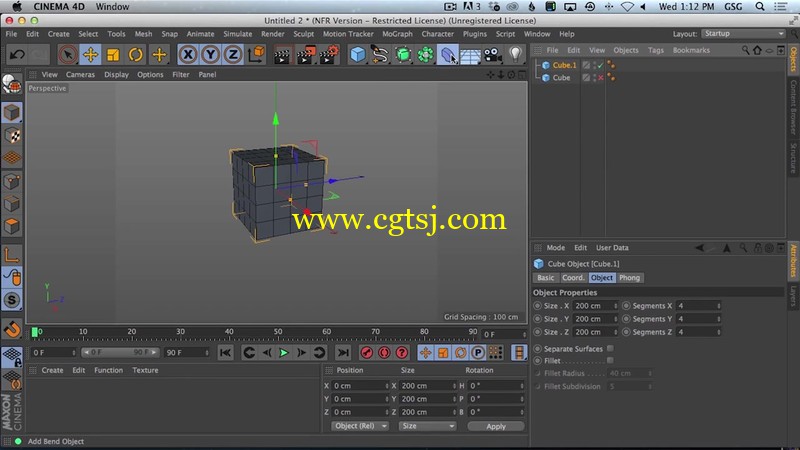Viewport: 800px width, 450px height.
Task: Open the Array modeling objects icon
Action: point(426,55)
